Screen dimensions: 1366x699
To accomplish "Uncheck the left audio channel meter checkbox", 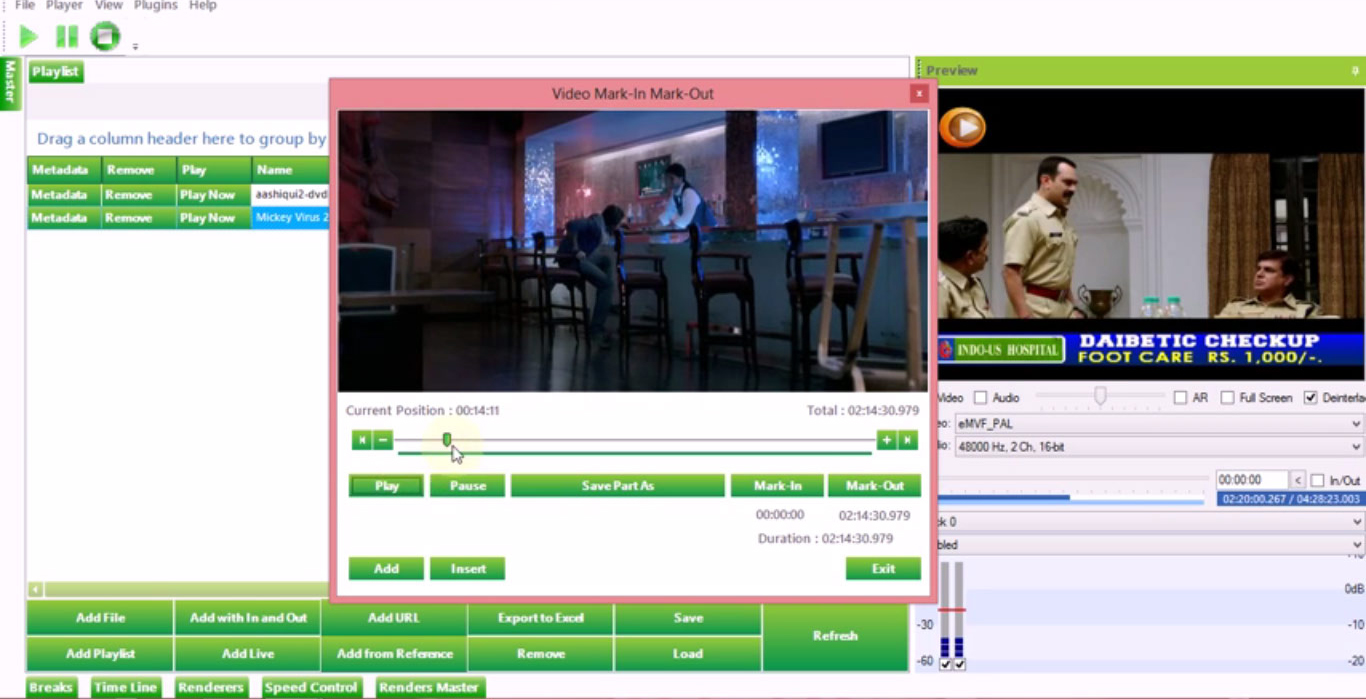I will [x=945, y=664].
